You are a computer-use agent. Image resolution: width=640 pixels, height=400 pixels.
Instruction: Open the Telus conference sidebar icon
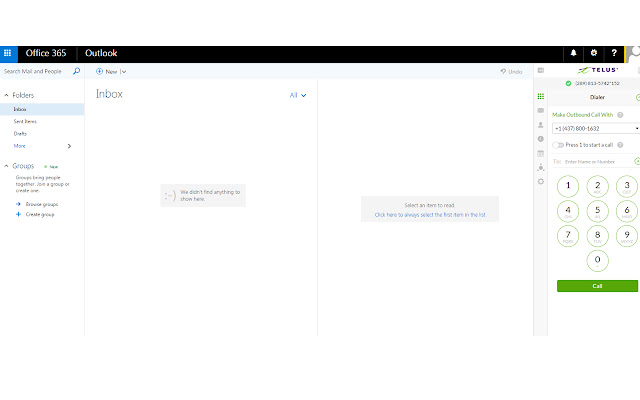tap(541, 167)
